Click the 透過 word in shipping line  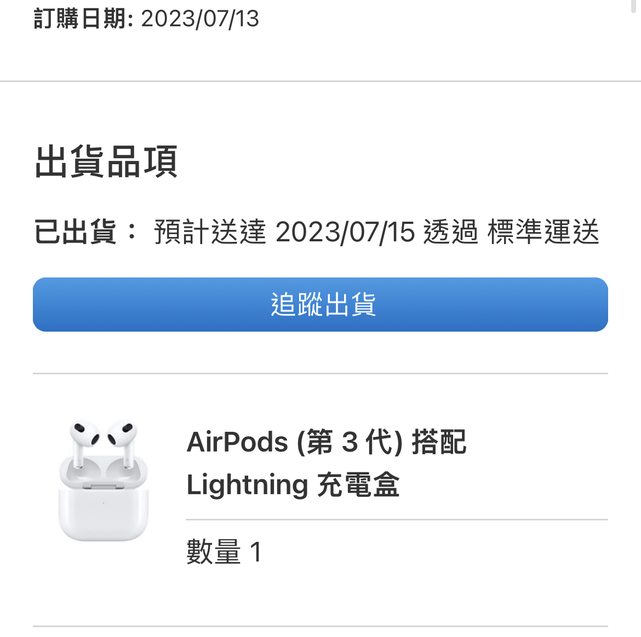pyautogui.click(x=451, y=233)
